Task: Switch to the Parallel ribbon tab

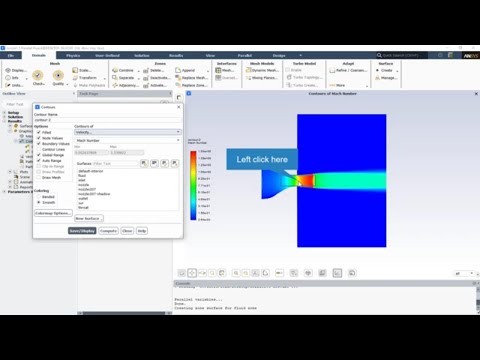Action: [x=245, y=55]
